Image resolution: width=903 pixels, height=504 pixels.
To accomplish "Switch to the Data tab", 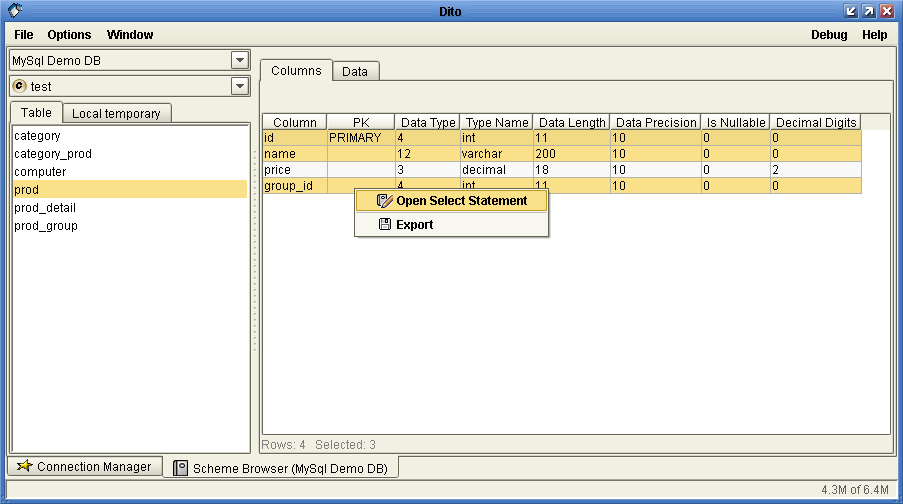I will 355,72.
